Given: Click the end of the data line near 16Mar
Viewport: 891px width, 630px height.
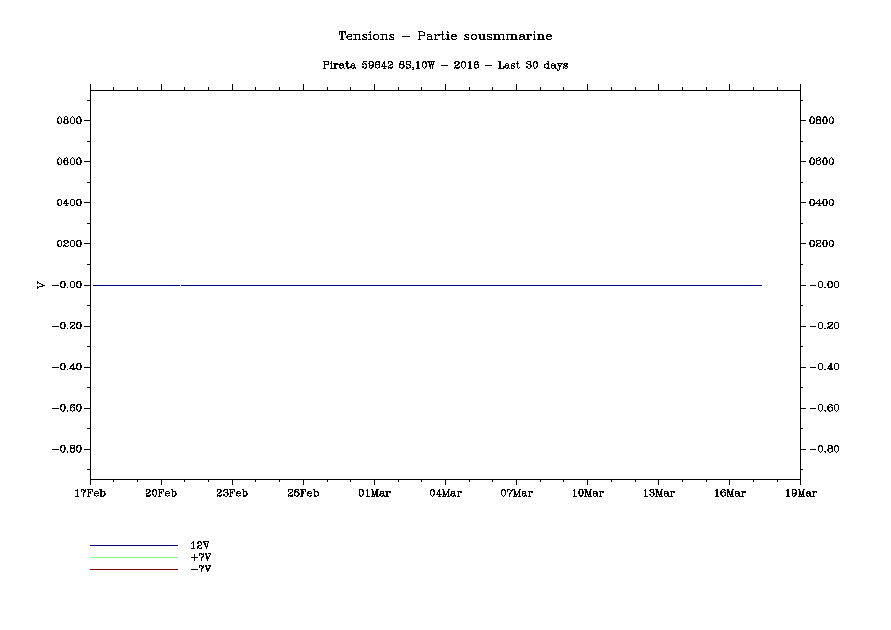Looking at the screenshot, I should 761,285.
